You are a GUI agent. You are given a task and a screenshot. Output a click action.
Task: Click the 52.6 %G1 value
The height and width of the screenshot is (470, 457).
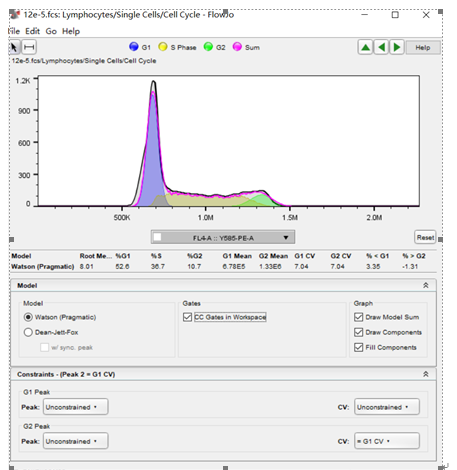click(122, 267)
